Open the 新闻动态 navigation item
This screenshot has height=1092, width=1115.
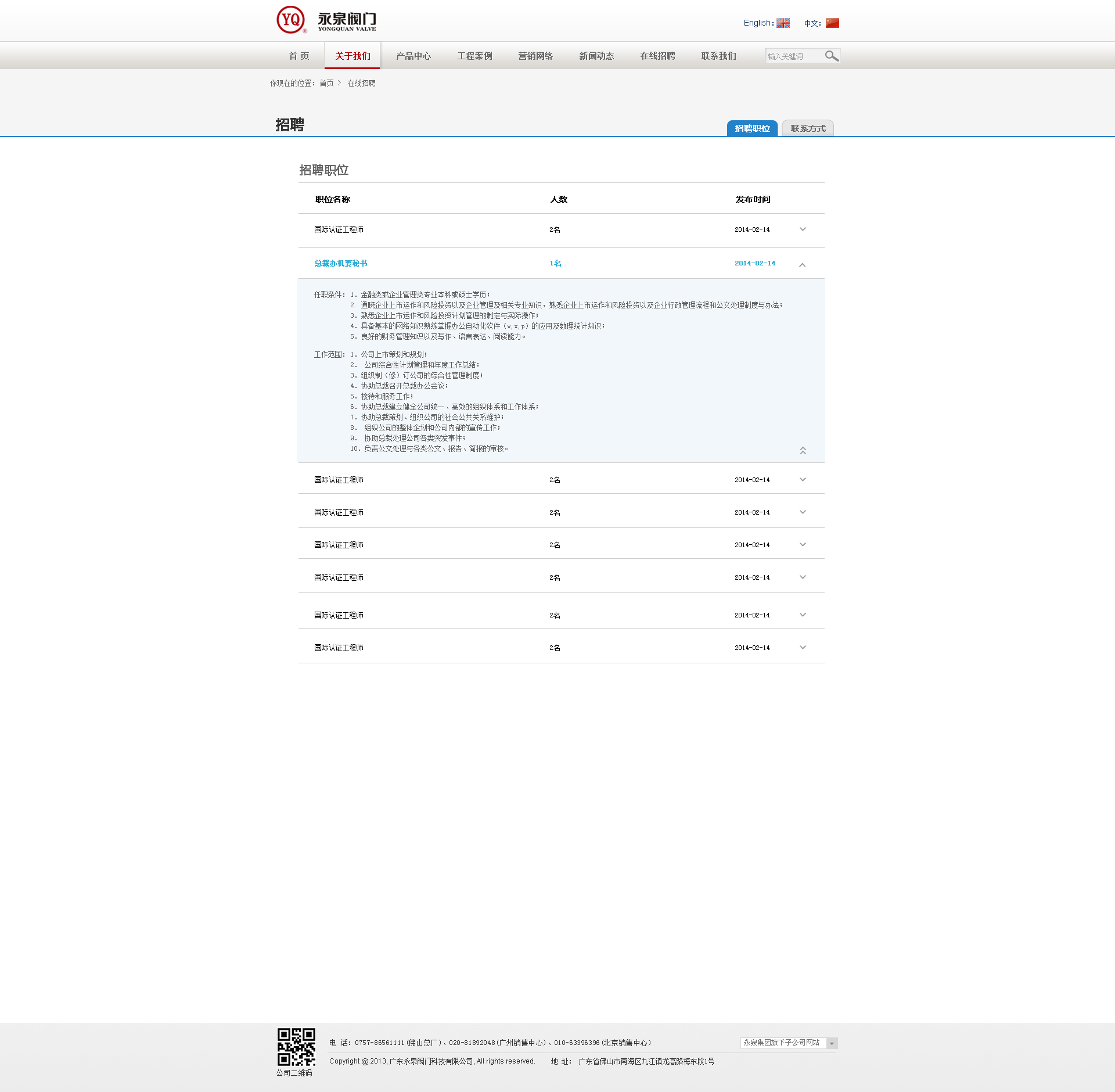click(x=596, y=56)
